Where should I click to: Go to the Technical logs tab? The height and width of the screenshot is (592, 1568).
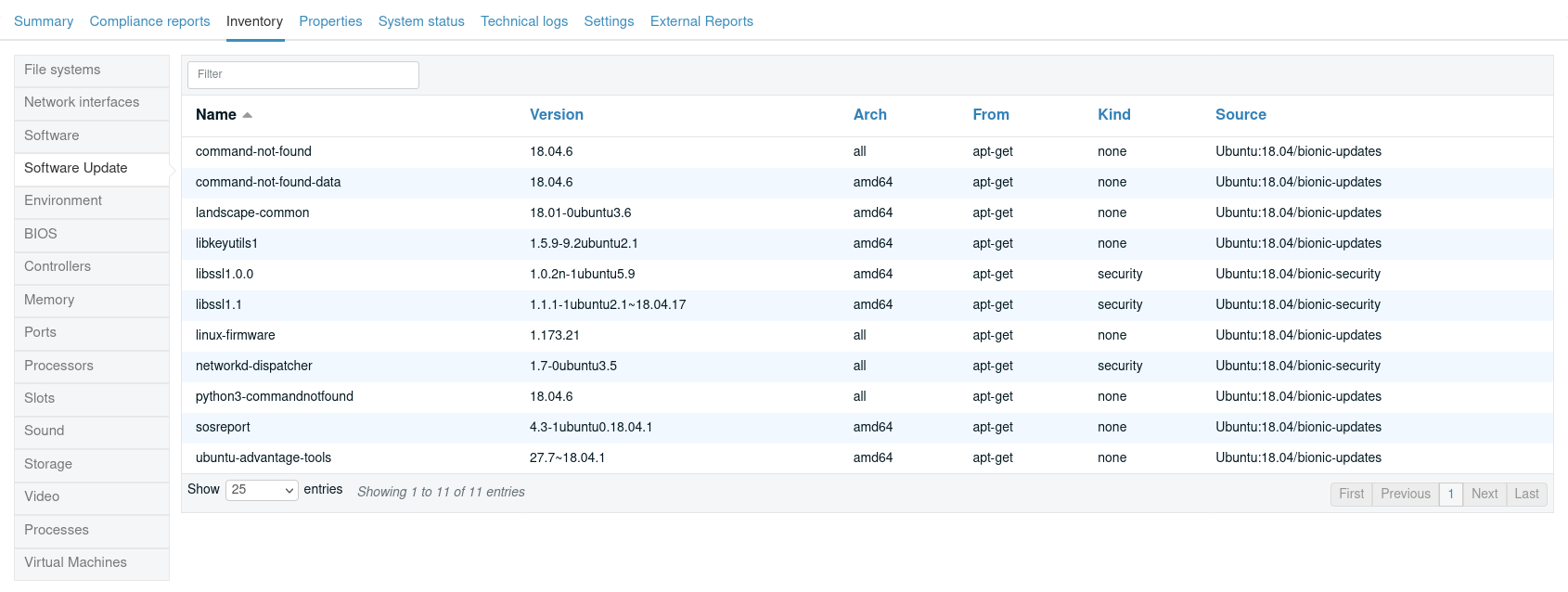click(523, 21)
